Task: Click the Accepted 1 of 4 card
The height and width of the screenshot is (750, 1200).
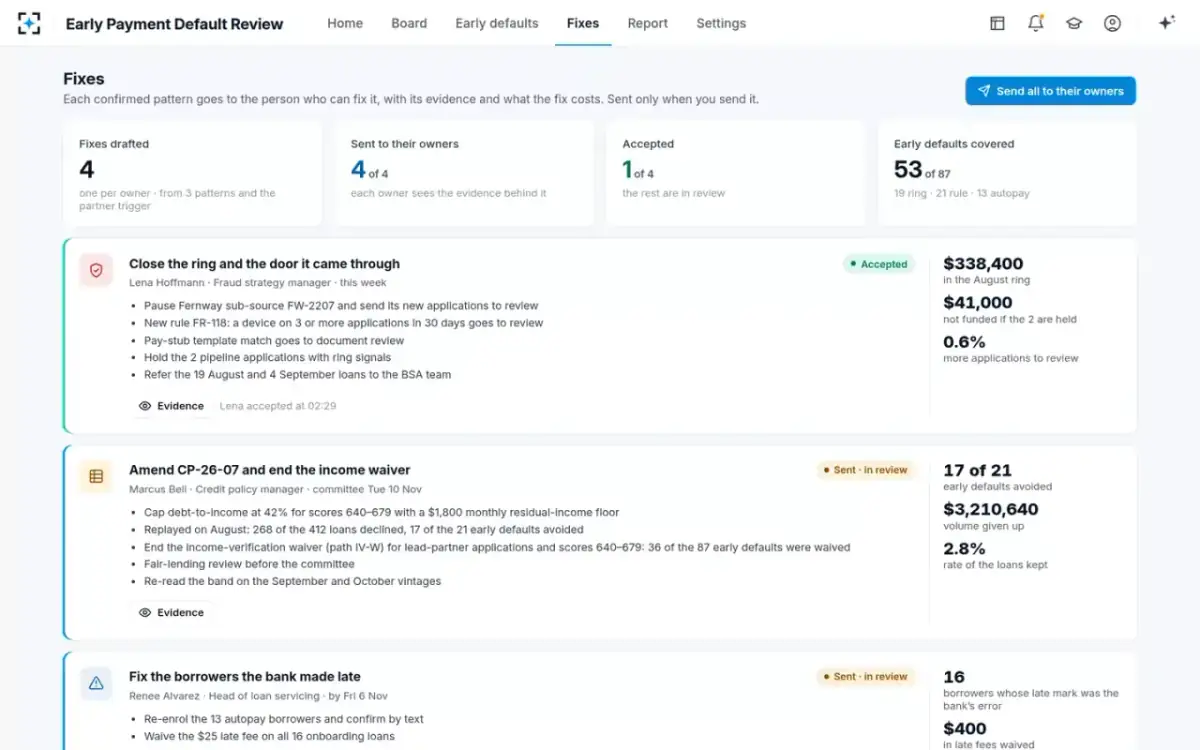Action: point(735,174)
